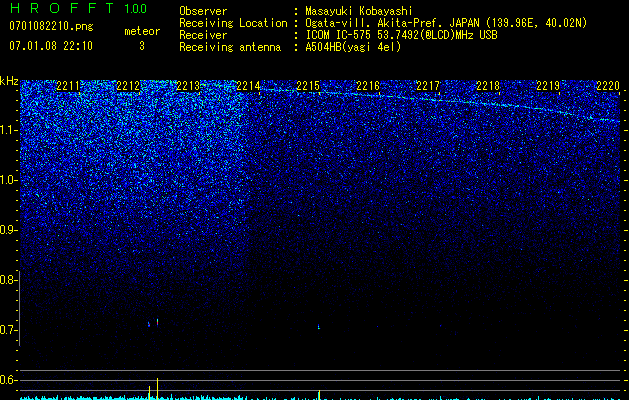Click the Observer label

point(203,11)
